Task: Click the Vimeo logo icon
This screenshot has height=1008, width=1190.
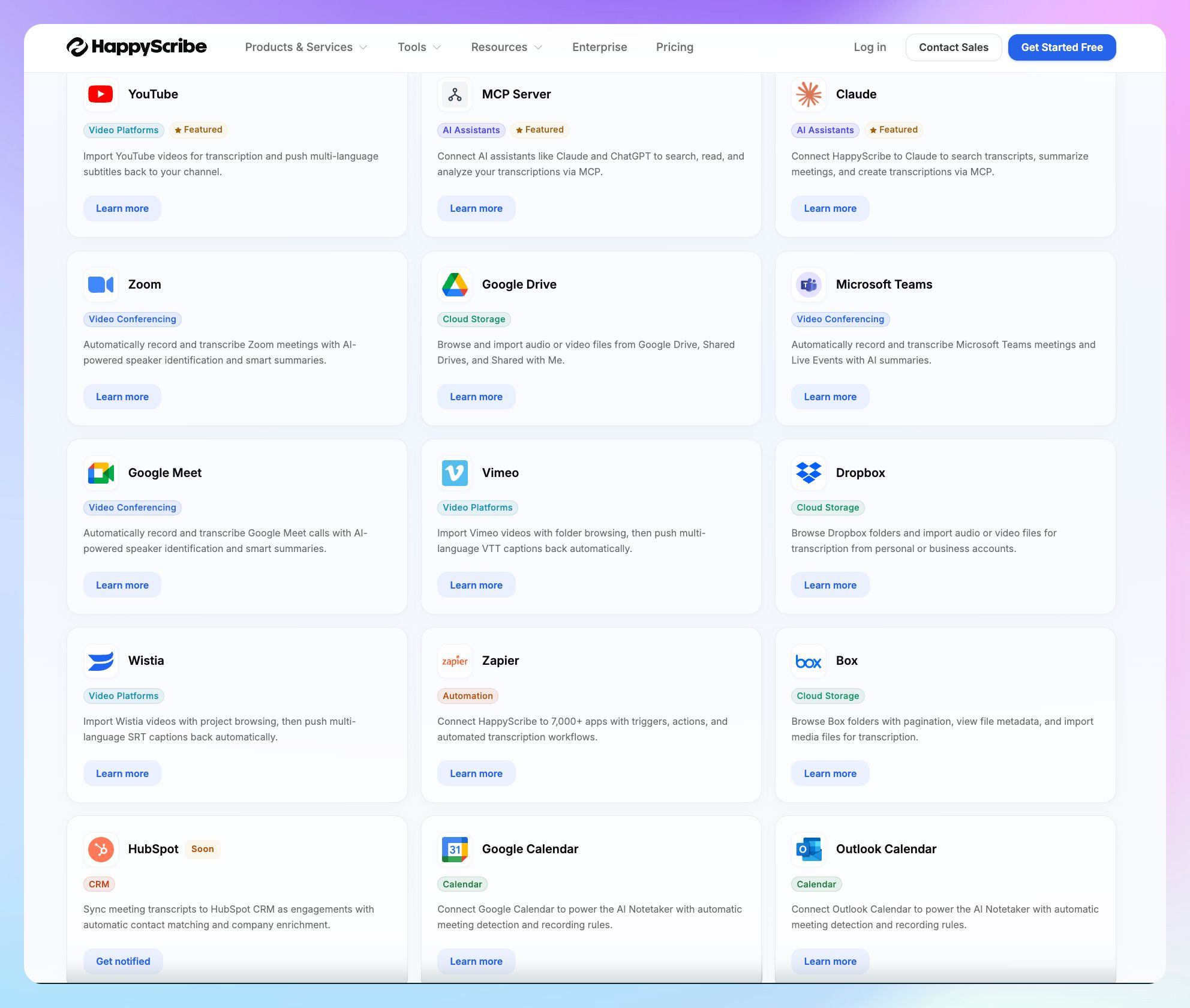Action: click(x=455, y=473)
